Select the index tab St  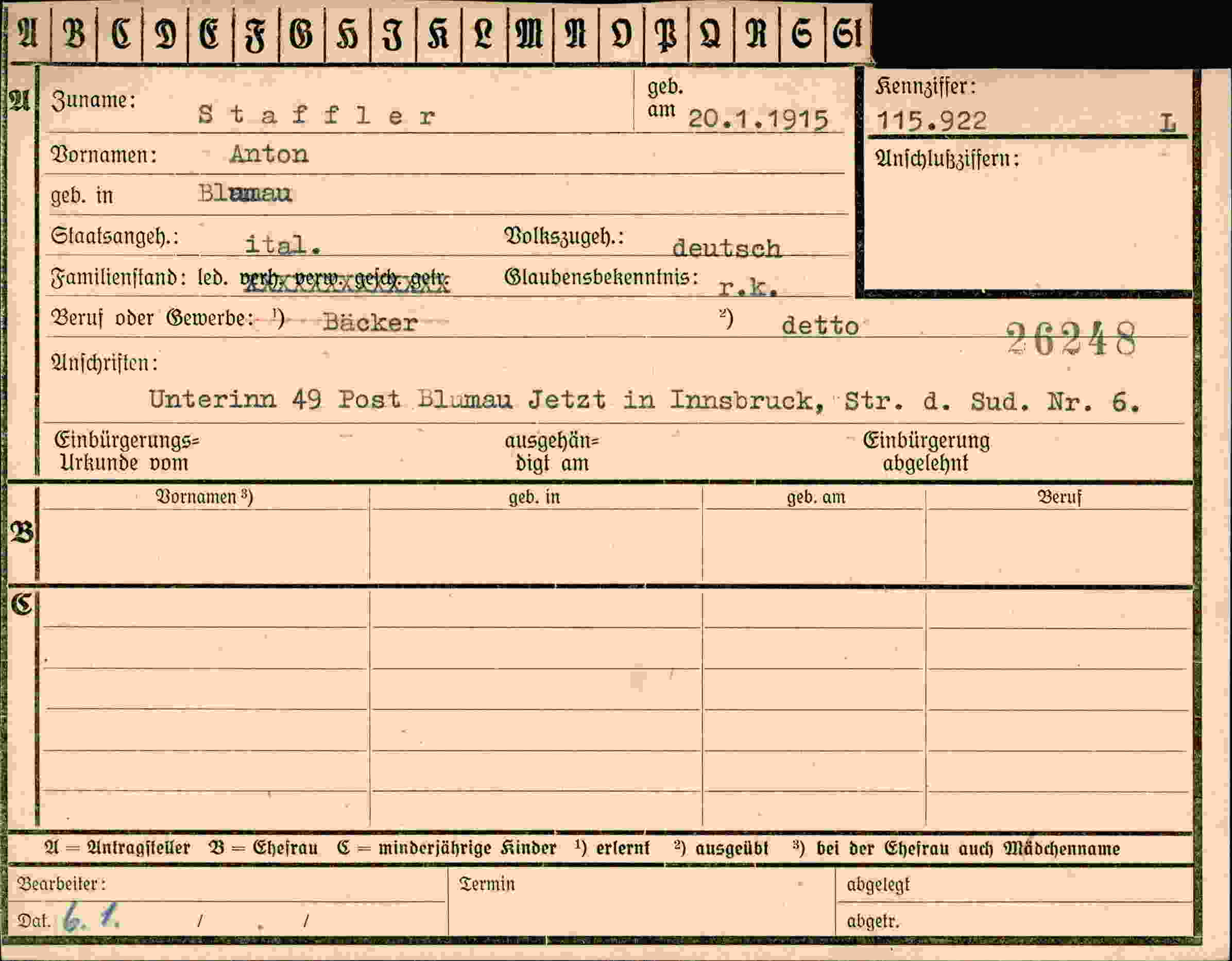(x=848, y=34)
